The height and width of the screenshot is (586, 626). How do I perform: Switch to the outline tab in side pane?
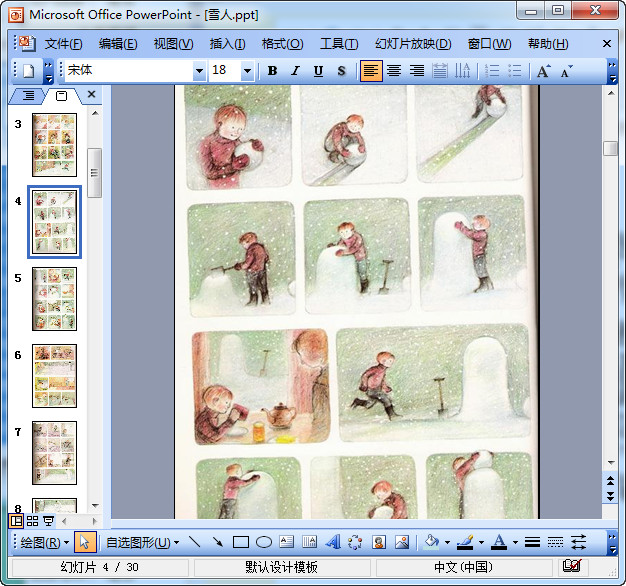pyautogui.click(x=28, y=95)
